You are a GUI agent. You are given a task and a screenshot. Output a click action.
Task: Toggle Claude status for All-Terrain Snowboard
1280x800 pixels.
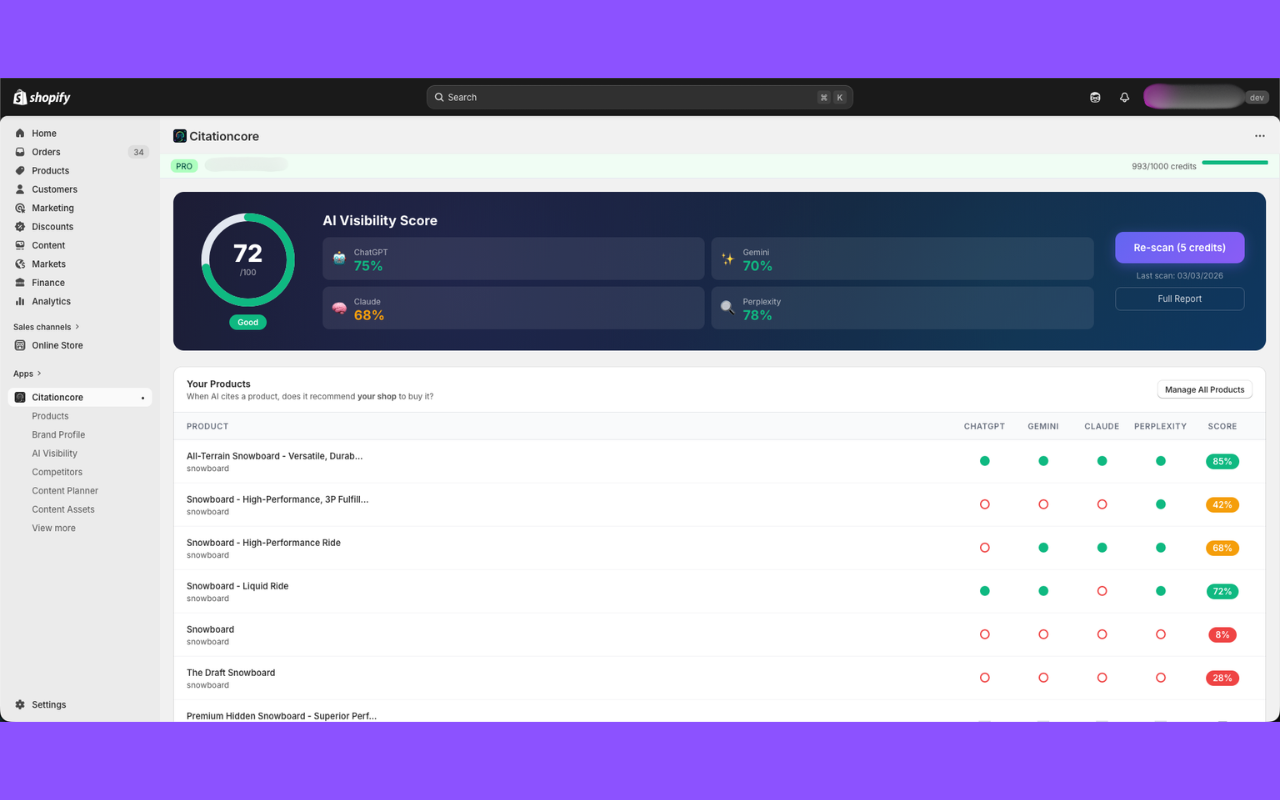pos(1102,461)
